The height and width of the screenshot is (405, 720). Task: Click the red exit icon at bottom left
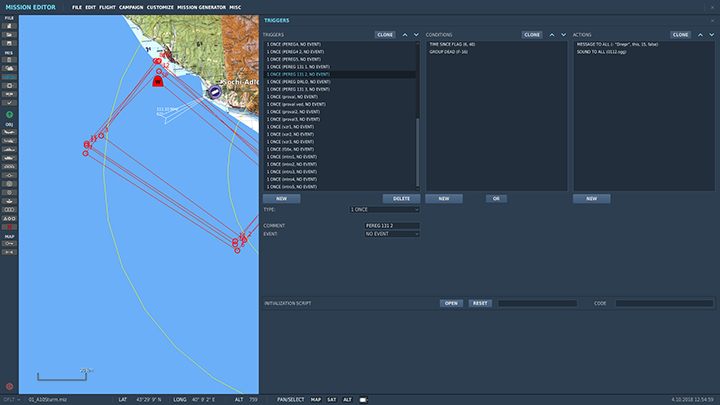click(9, 386)
